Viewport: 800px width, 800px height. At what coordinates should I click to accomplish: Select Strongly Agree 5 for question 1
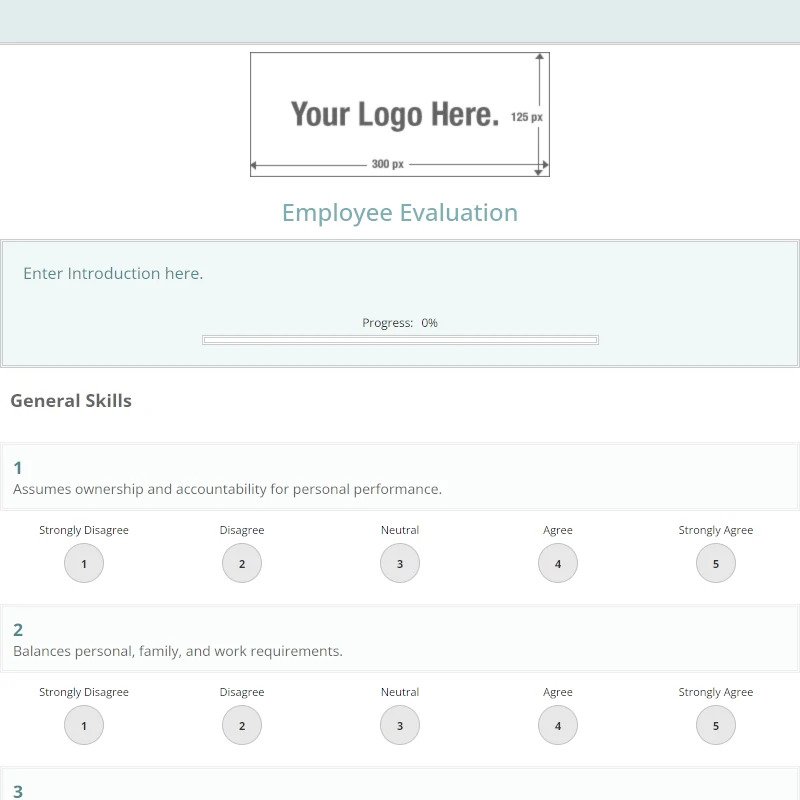tap(716, 564)
